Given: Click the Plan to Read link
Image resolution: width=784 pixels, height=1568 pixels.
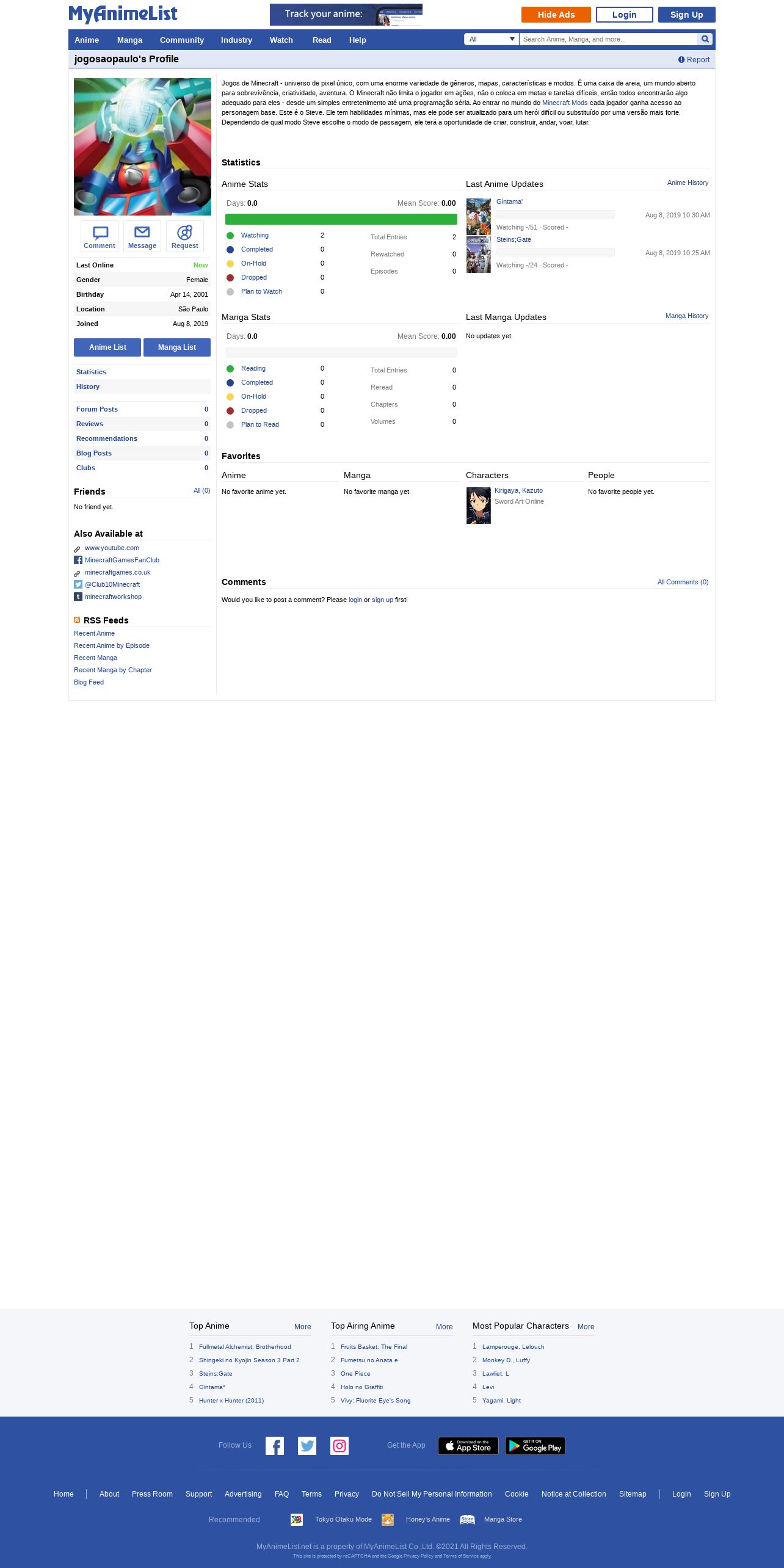Looking at the screenshot, I should pyautogui.click(x=260, y=424).
